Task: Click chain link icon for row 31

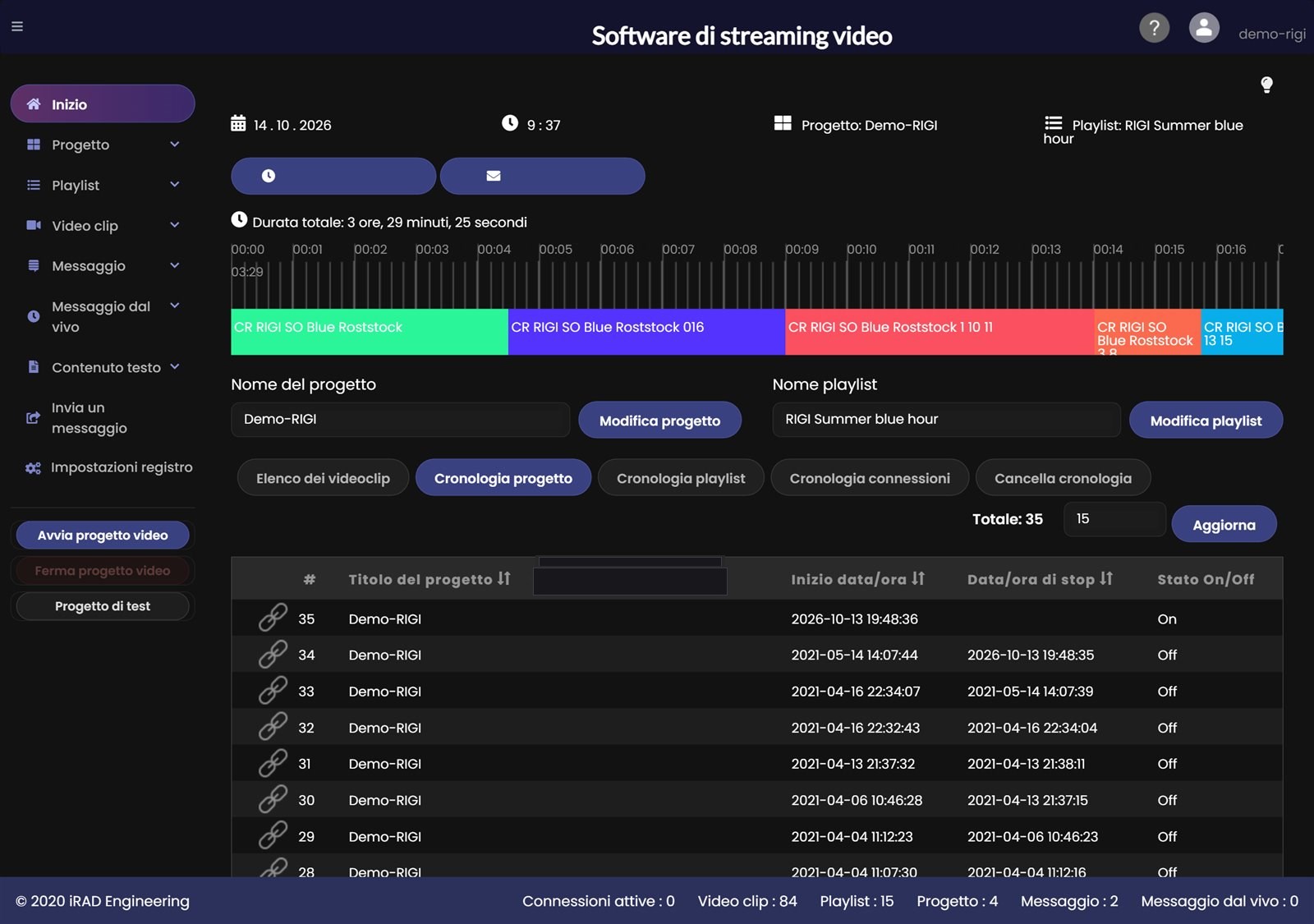Action: pyautogui.click(x=273, y=763)
